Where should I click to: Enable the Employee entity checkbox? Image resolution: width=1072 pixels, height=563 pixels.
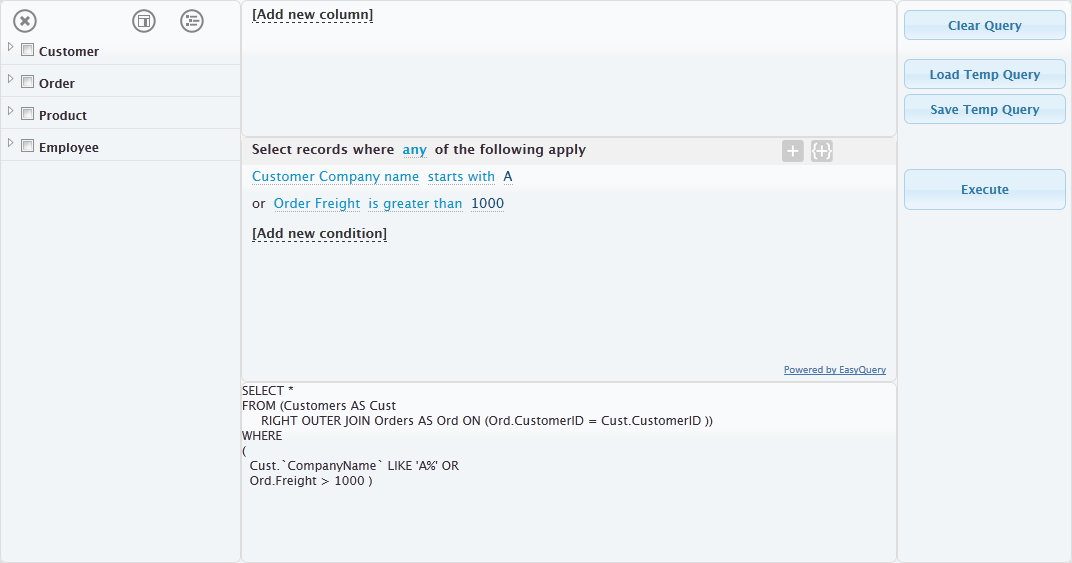[x=27, y=146]
